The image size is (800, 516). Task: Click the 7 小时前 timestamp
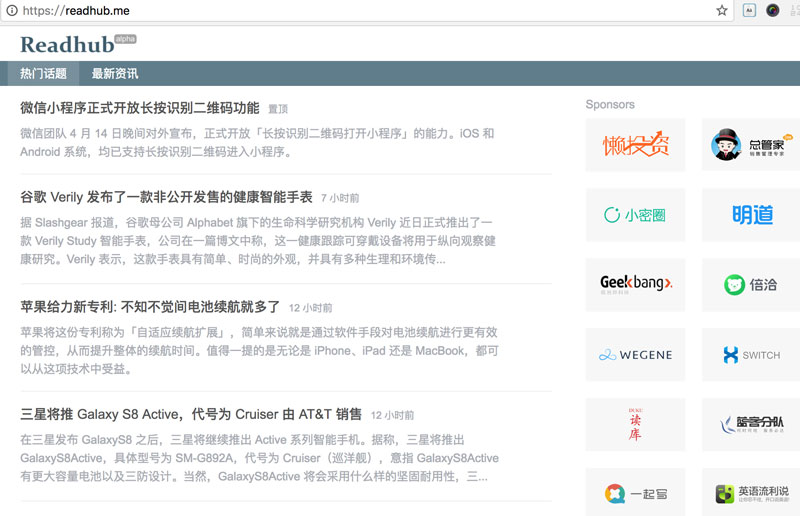(340, 198)
